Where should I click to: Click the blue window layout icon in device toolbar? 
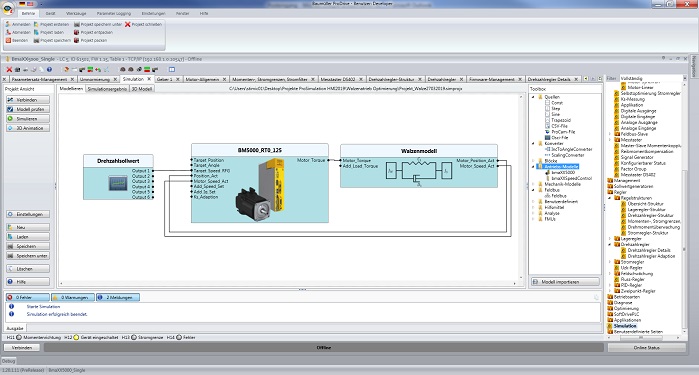[x=172, y=70]
